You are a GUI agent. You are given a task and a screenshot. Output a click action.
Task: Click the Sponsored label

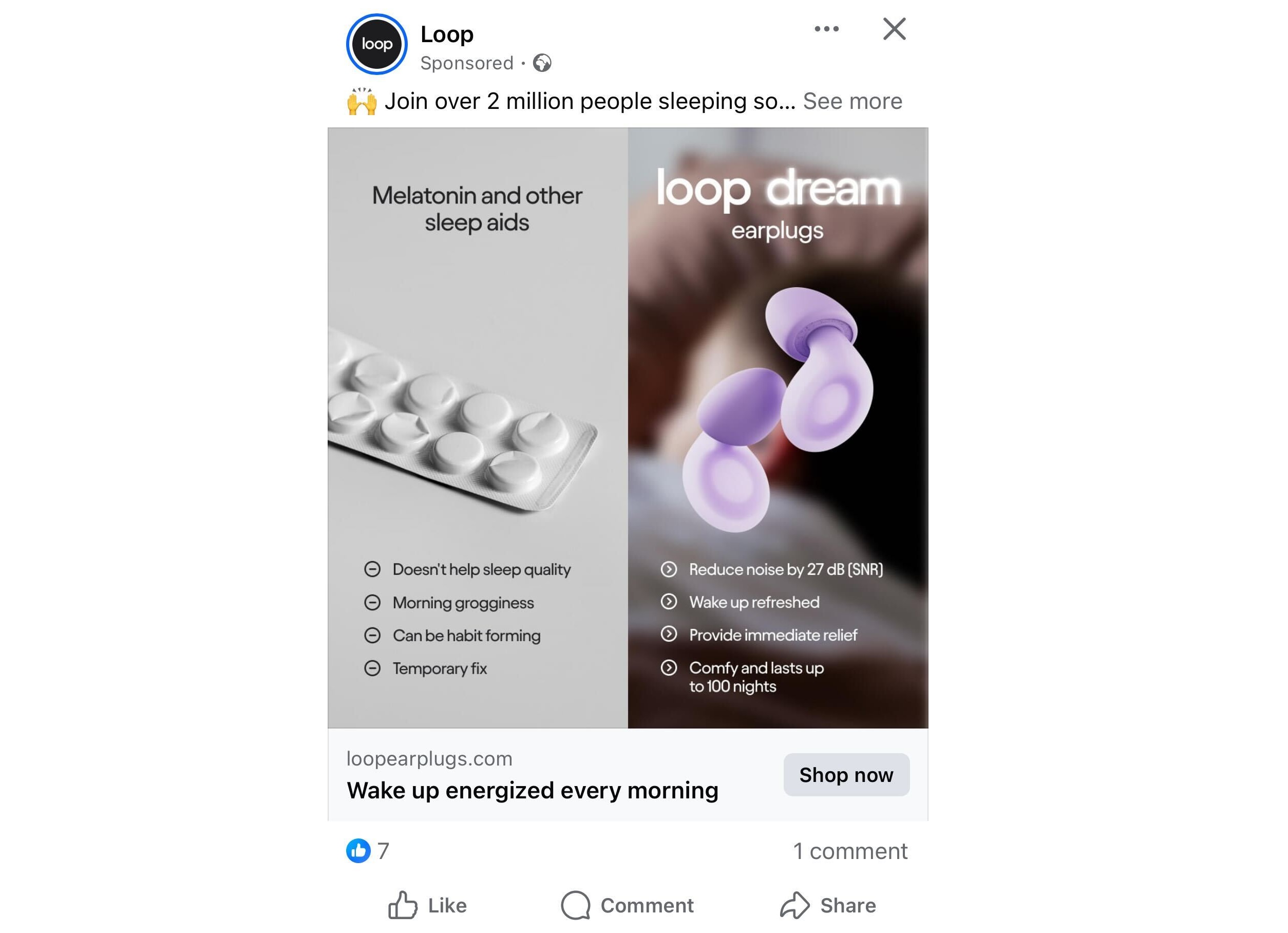click(x=466, y=63)
